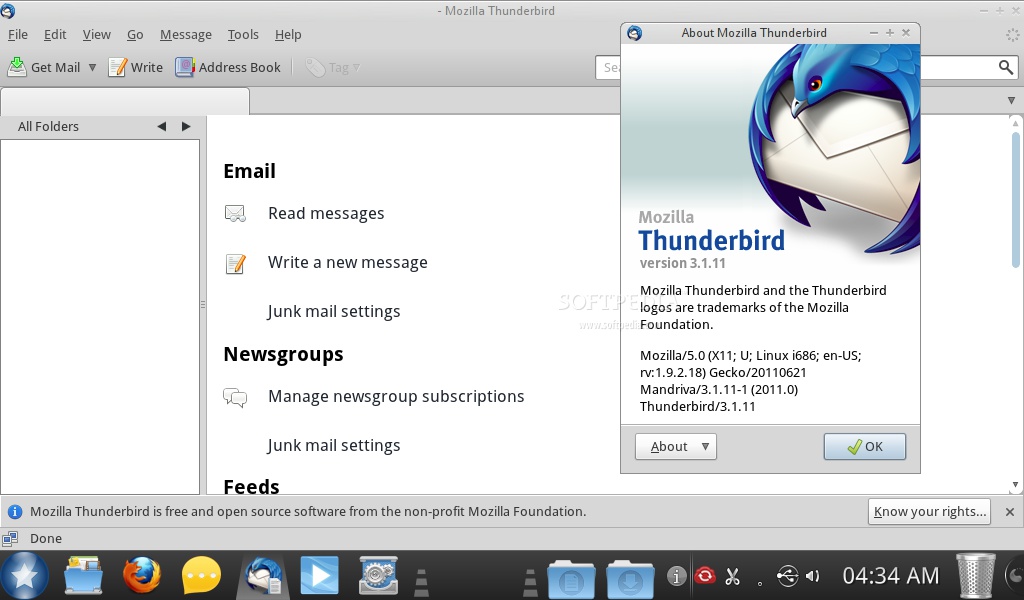1024x600 pixels.
Task: Launch Firefox from the panel
Action: 142,575
